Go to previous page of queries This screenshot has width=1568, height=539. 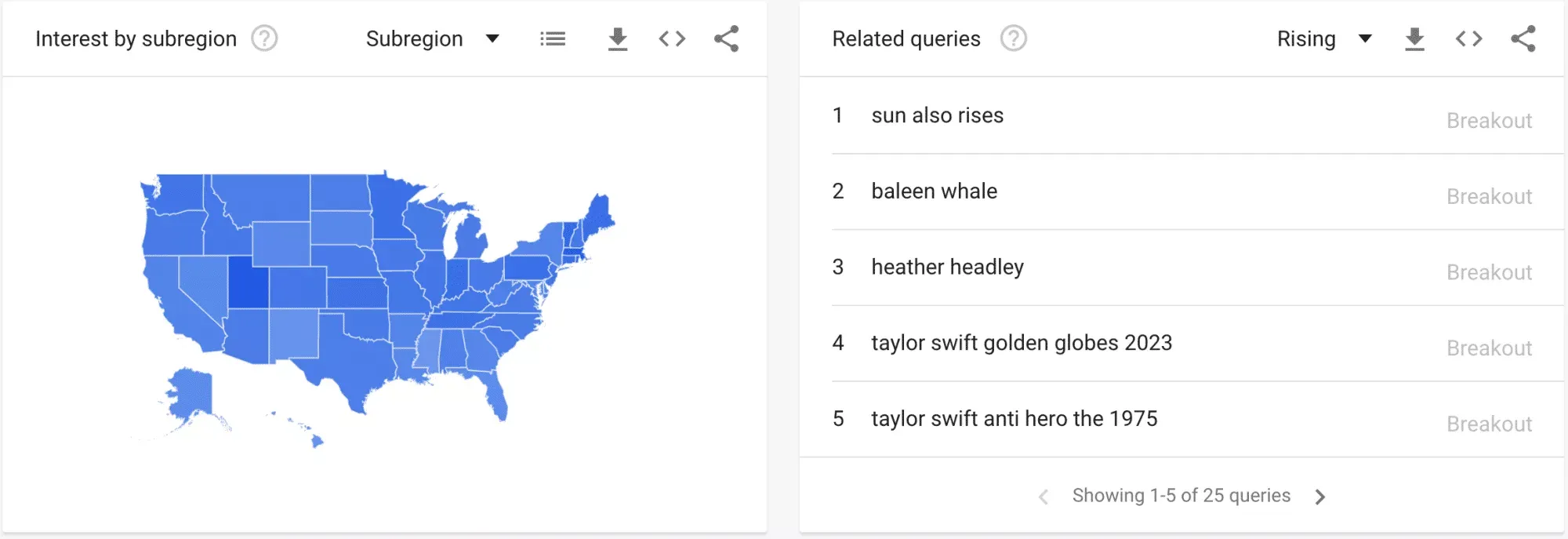coord(1044,497)
